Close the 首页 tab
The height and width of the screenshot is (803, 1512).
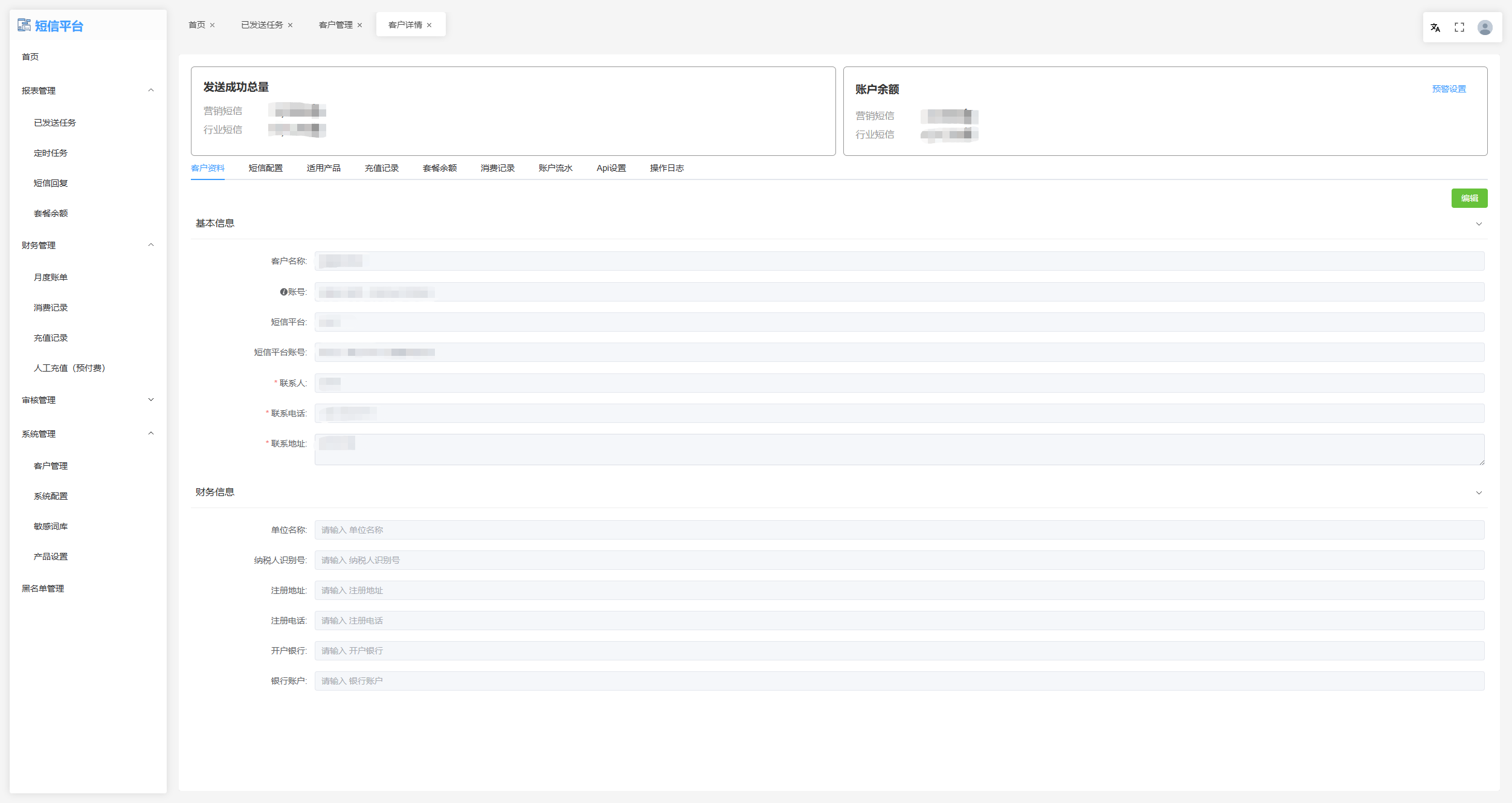(x=213, y=25)
